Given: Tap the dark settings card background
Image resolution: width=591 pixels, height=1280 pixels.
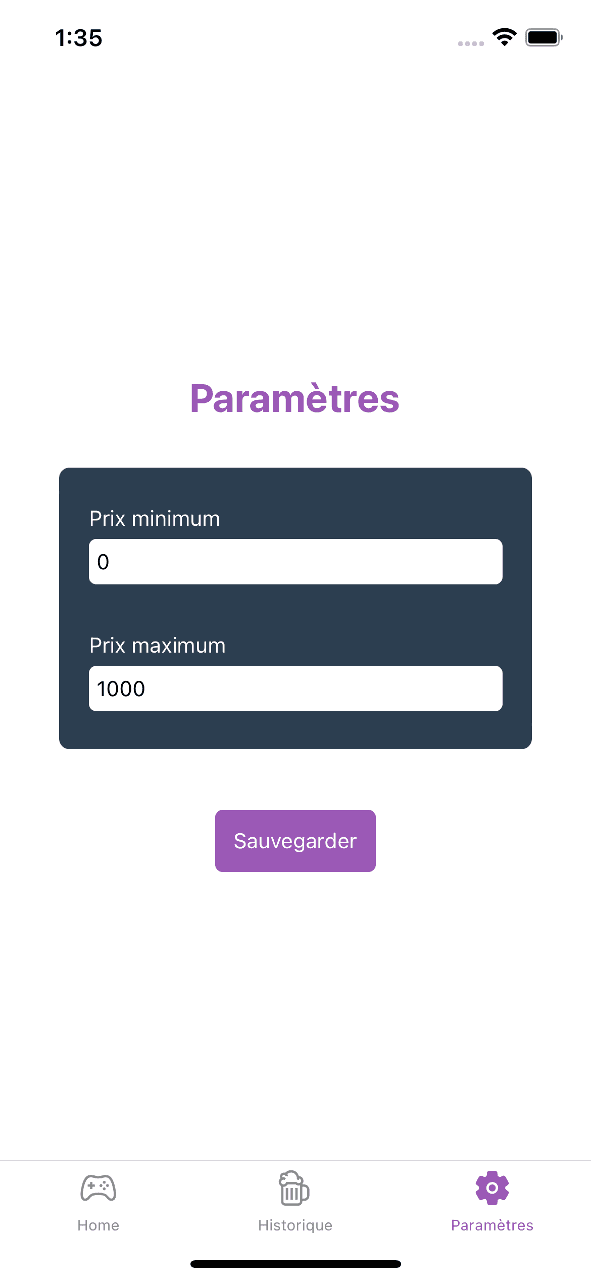Looking at the screenshot, I should pyautogui.click(x=295, y=608).
